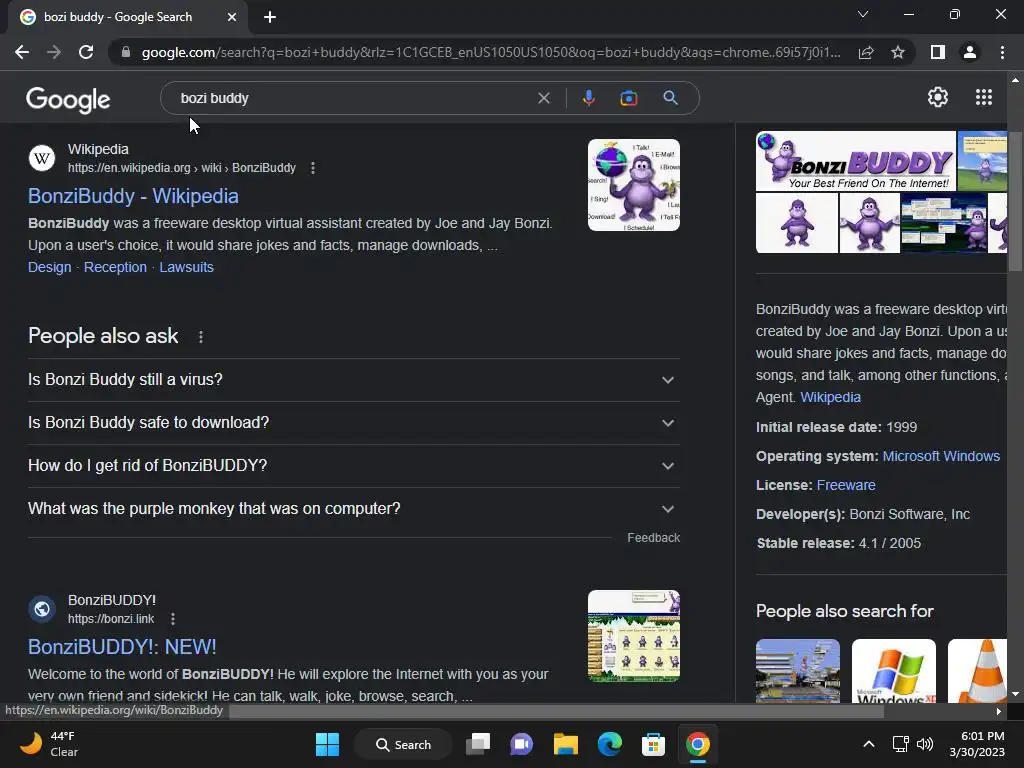This screenshot has width=1024, height=768.
Task: Expand 'How do I get rid of BonziBUDDY?'
Action: click(x=353, y=466)
